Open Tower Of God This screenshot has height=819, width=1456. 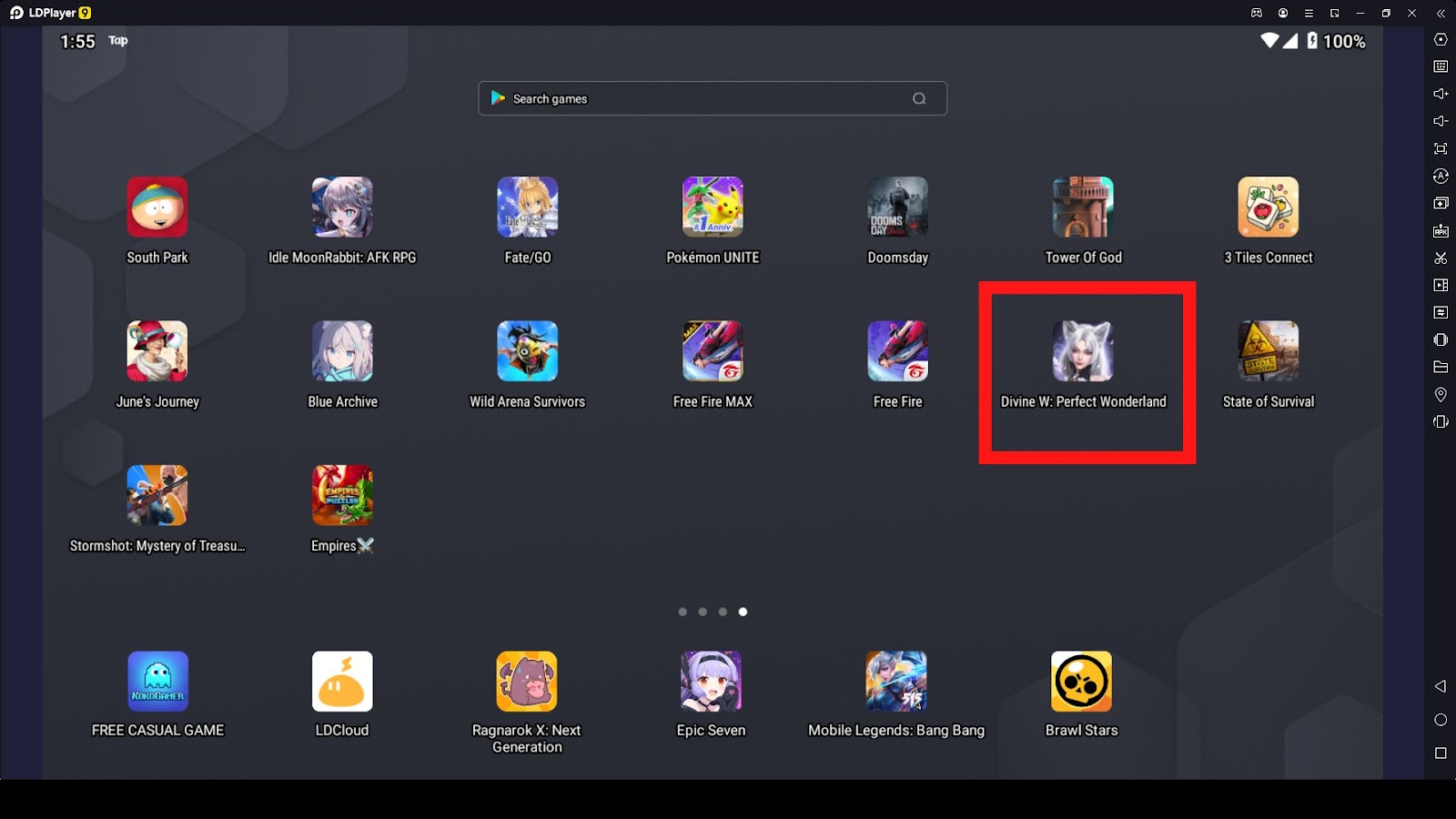coord(1083,207)
